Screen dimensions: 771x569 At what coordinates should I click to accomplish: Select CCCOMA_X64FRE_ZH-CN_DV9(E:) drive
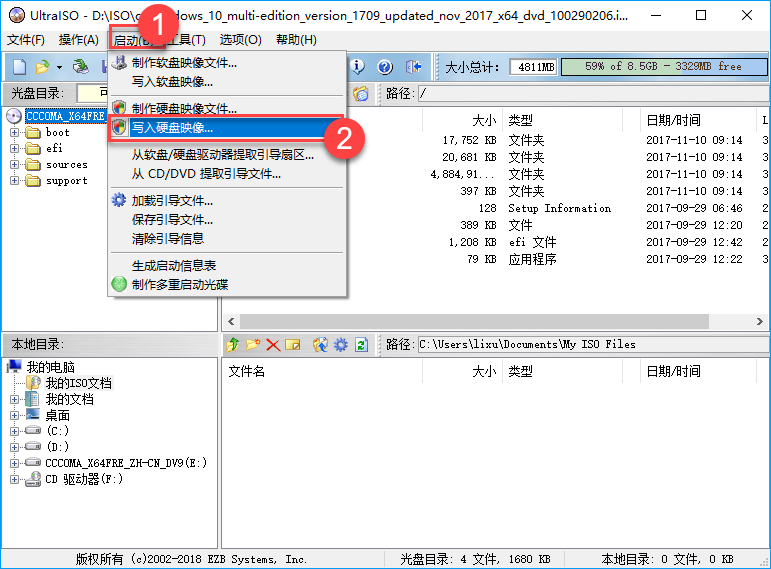[x=126, y=463]
